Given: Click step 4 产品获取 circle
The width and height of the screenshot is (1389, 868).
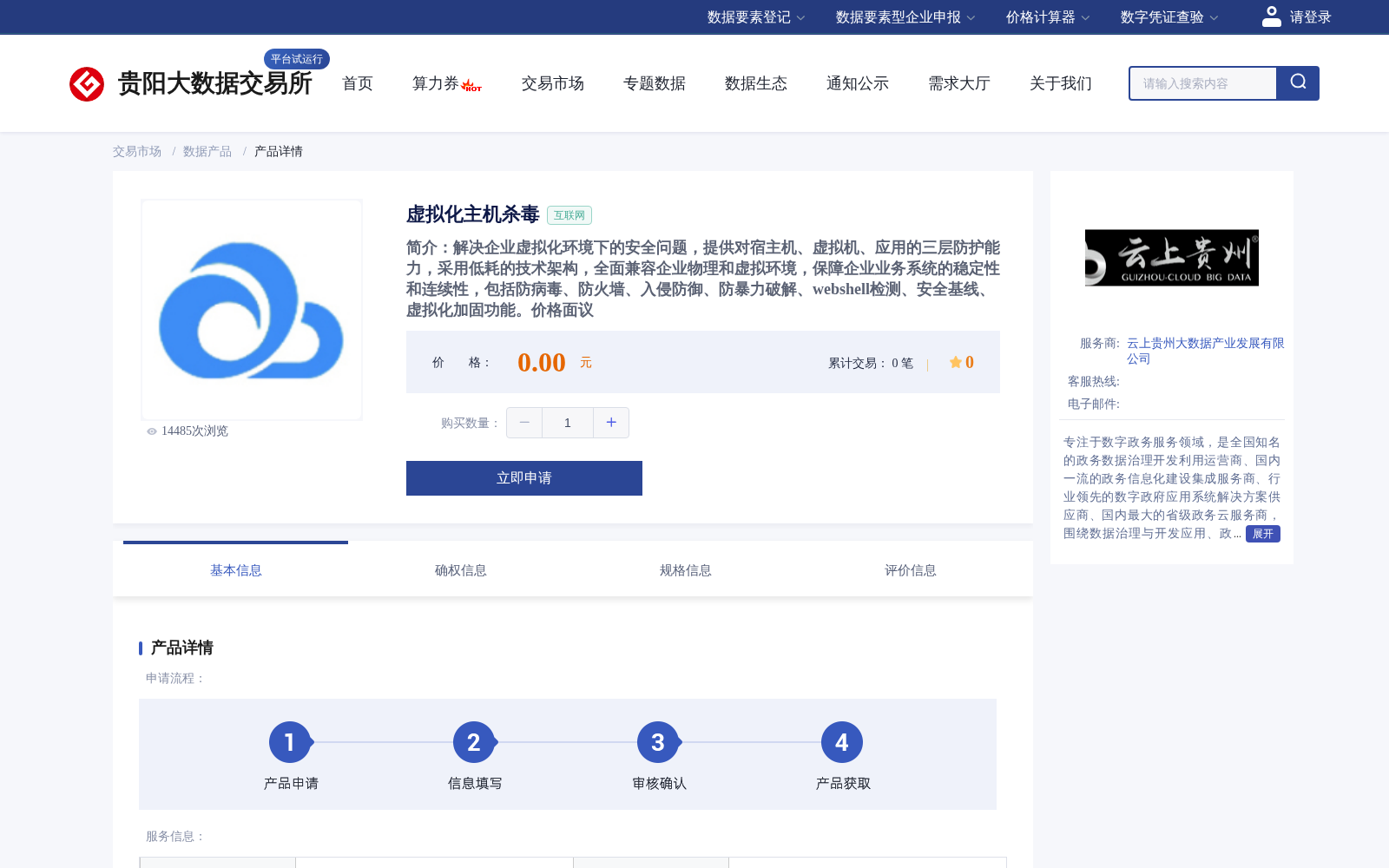Looking at the screenshot, I should coord(842,742).
